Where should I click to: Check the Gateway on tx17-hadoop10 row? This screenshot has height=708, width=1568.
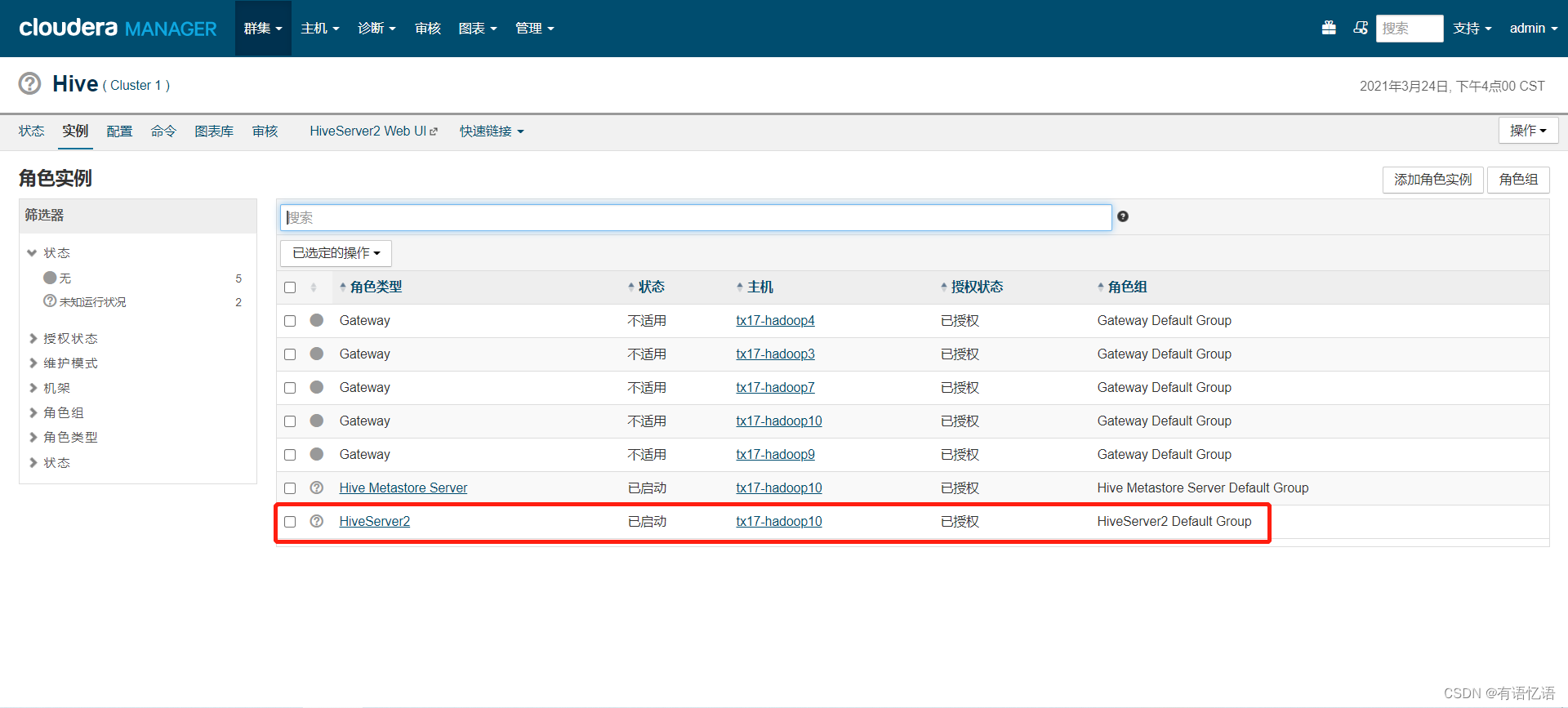click(x=290, y=421)
